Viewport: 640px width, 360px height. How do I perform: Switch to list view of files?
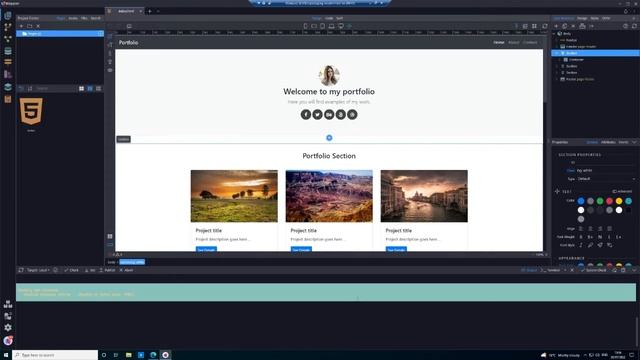coord(98,89)
